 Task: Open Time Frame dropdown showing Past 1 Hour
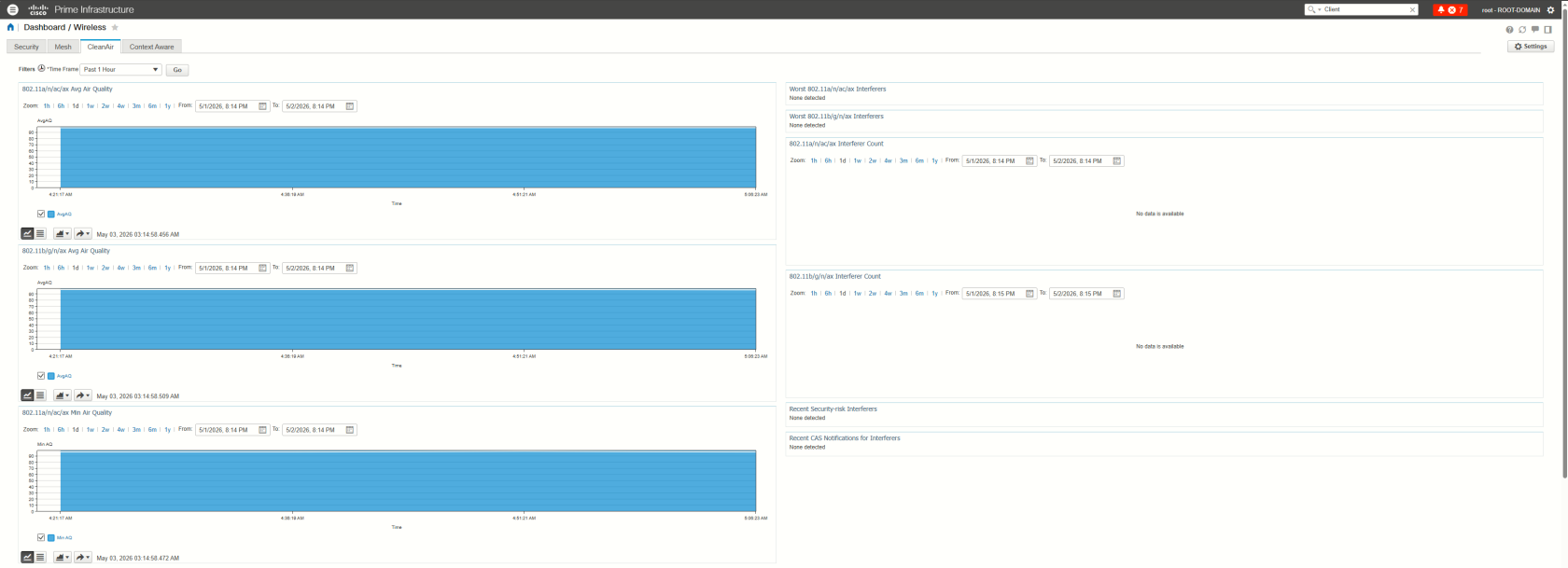120,70
